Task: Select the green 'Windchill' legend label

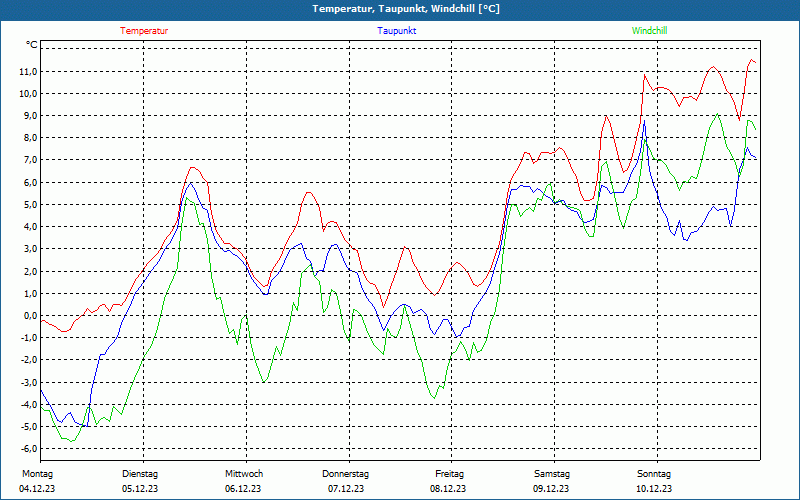Action: point(649,31)
